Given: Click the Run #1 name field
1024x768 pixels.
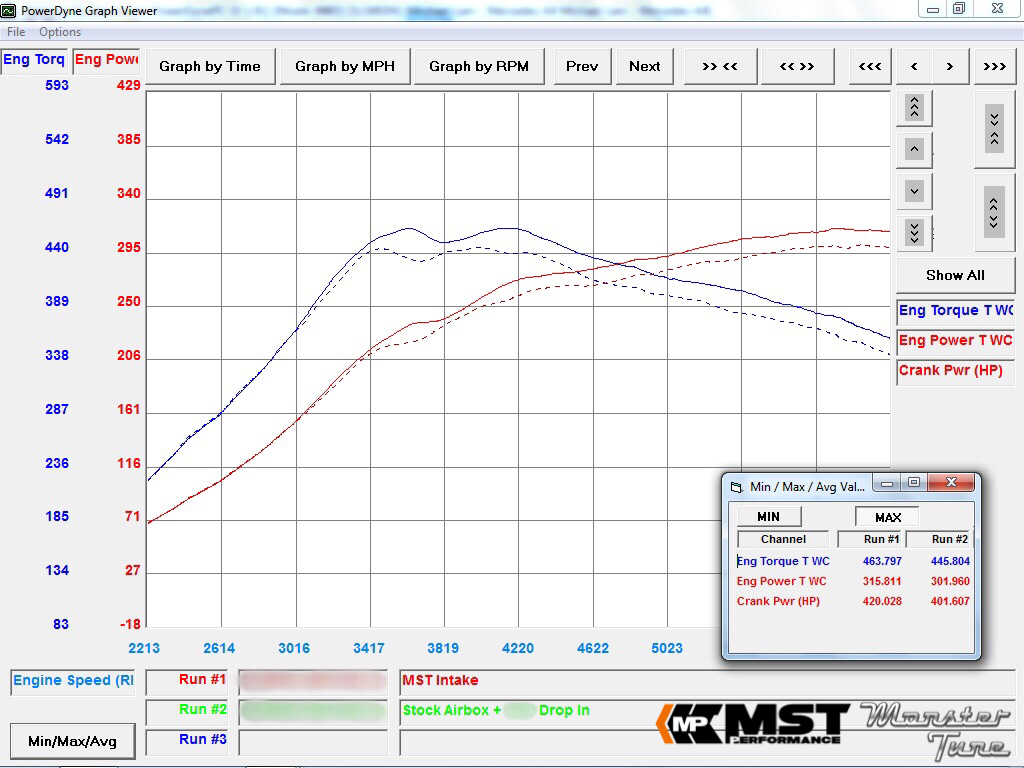Looking at the screenshot, I should [313, 681].
